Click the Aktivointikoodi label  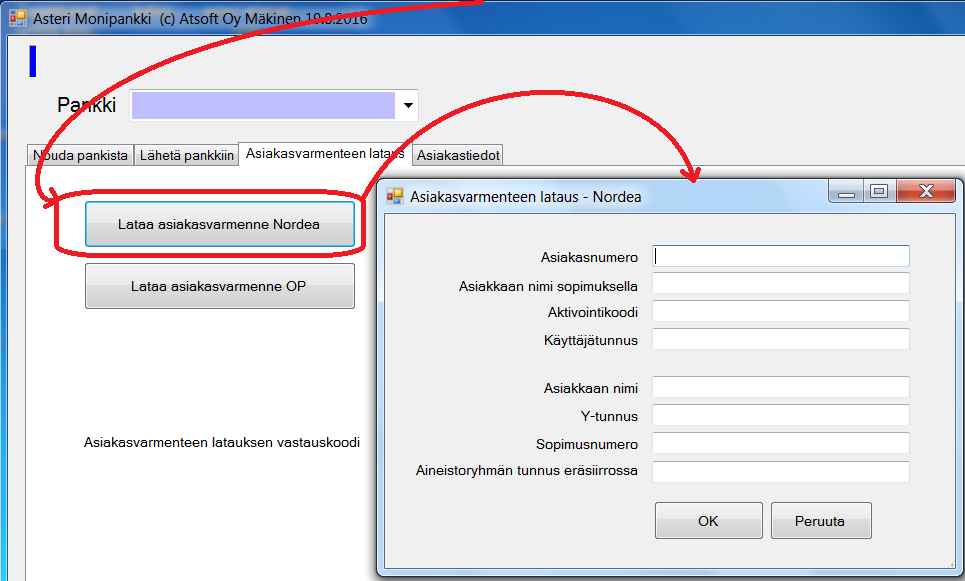click(593, 312)
